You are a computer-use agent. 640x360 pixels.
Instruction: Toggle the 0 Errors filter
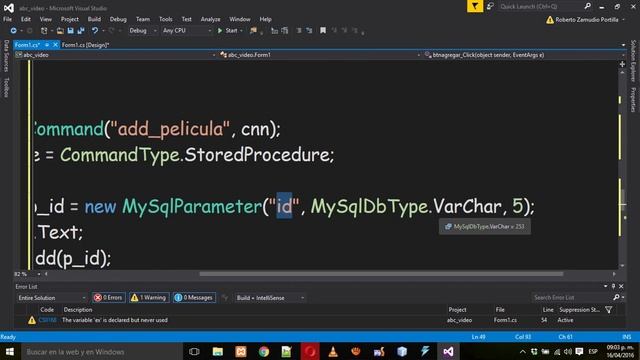coord(109,298)
